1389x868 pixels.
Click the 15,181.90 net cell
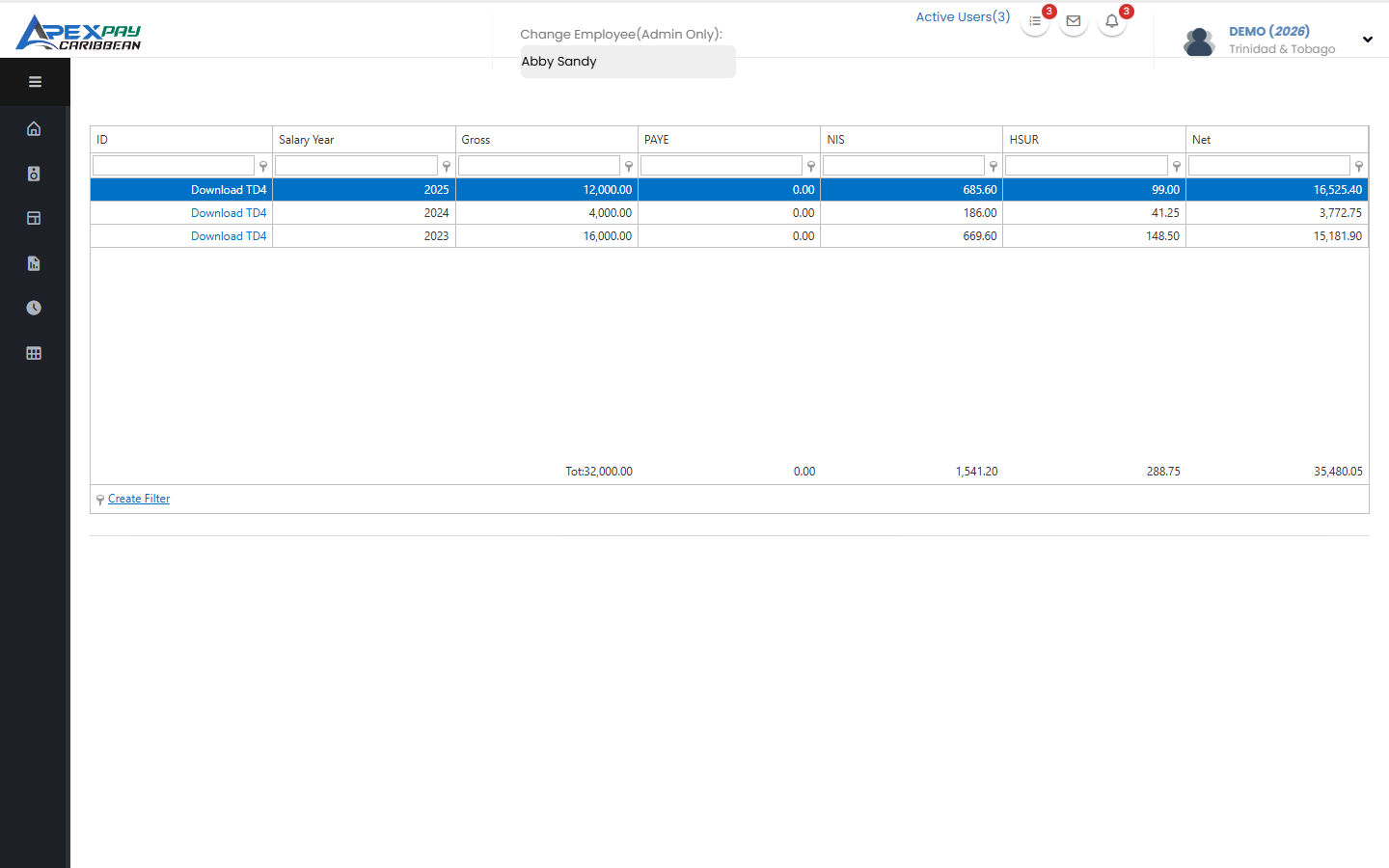coord(1277,236)
